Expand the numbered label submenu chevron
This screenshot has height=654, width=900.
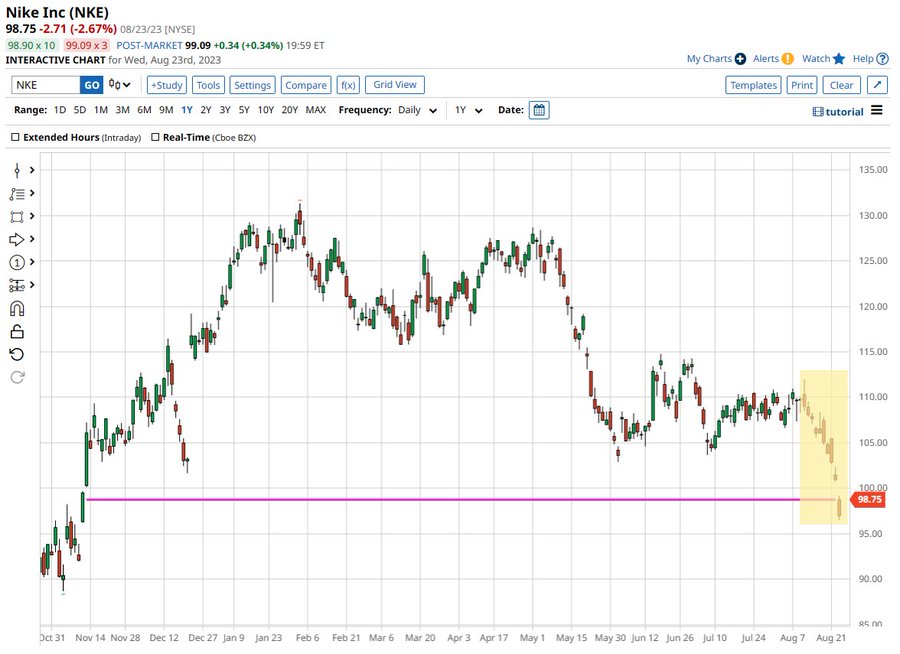[x=32, y=262]
